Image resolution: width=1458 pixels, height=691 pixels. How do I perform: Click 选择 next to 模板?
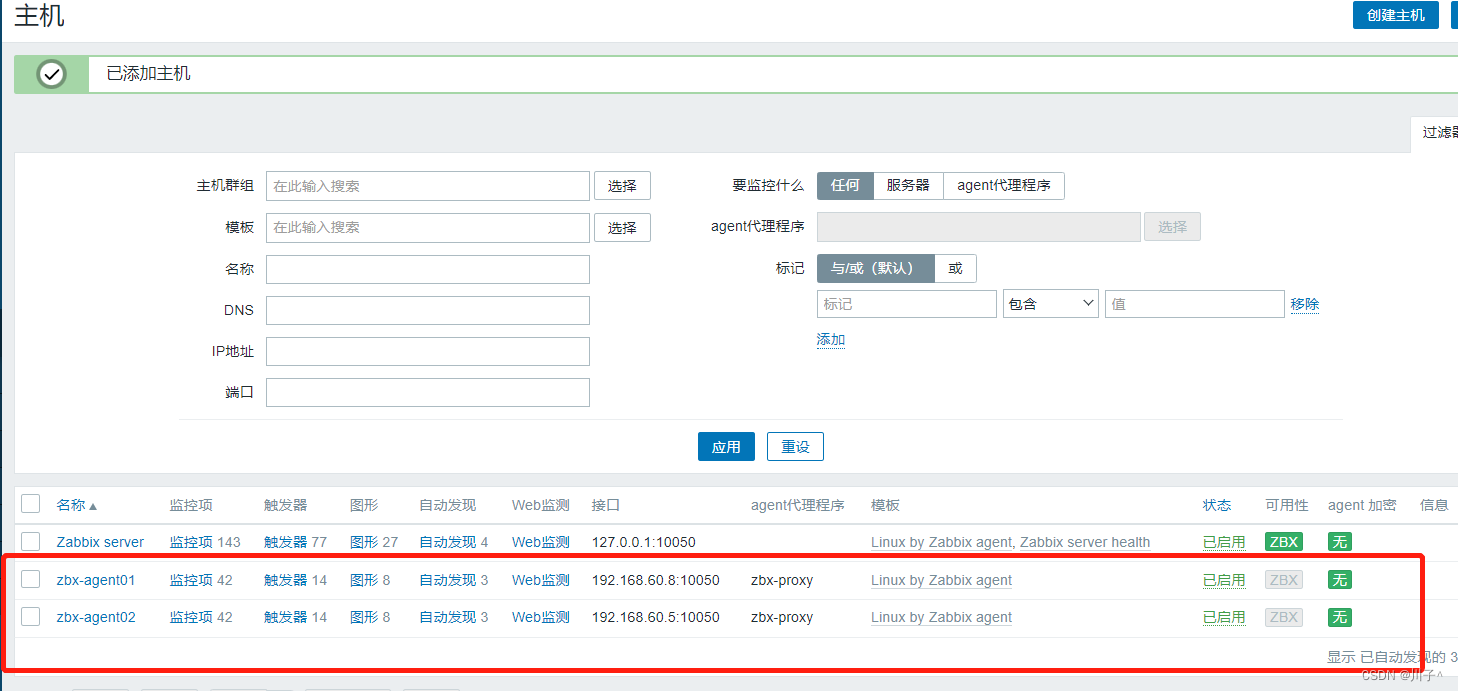[x=622, y=227]
